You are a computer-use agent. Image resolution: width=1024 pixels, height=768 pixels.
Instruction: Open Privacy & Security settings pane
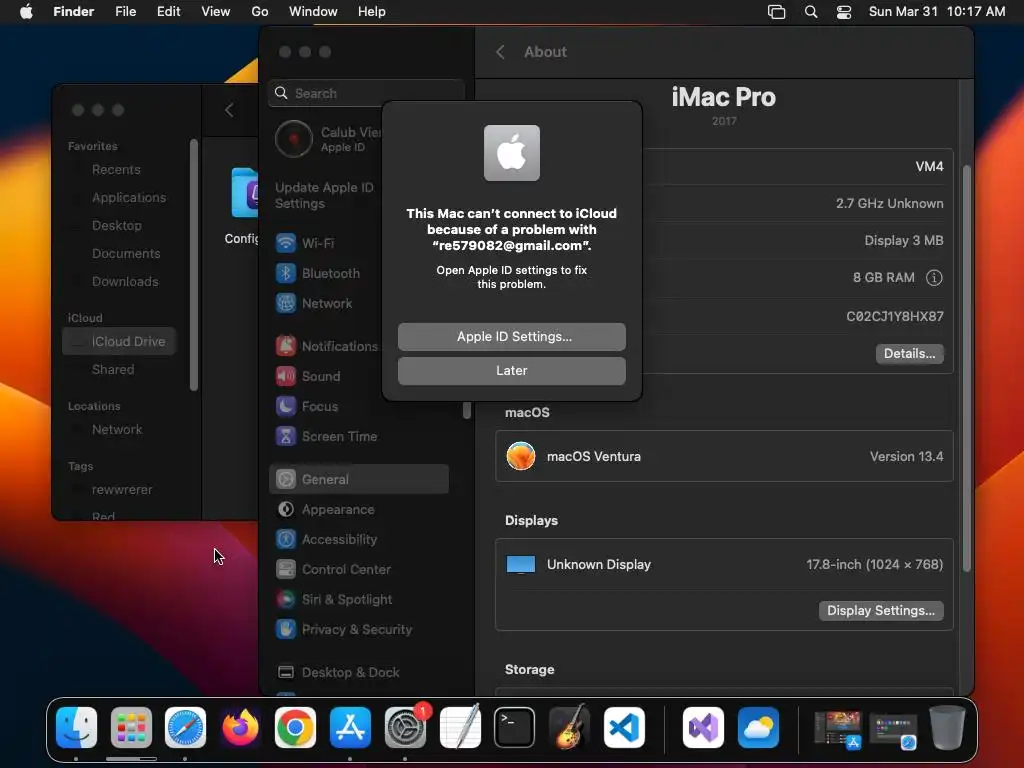pyautogui.click(x=359, y=630)
